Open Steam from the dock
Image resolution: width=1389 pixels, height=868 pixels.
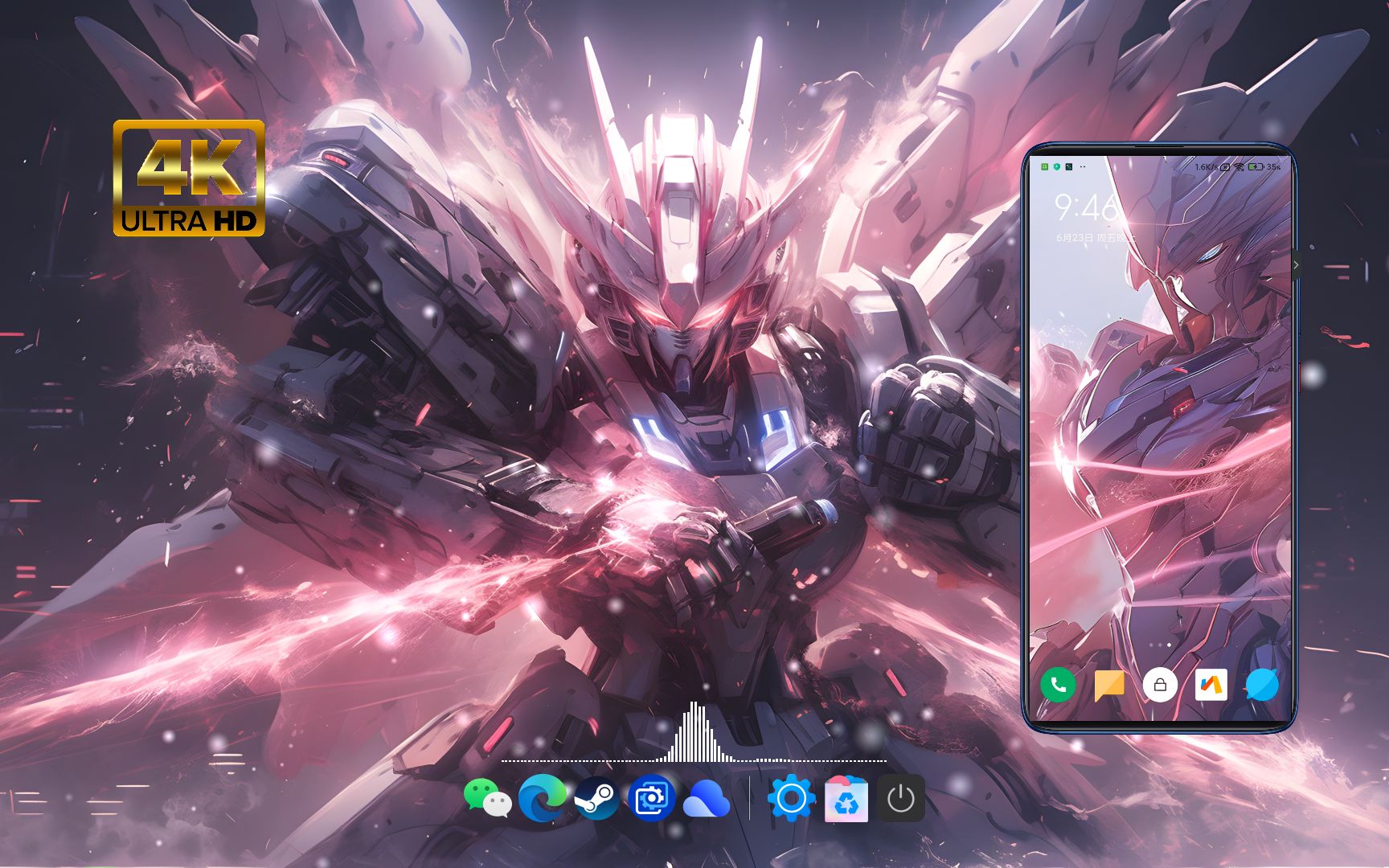596,798
